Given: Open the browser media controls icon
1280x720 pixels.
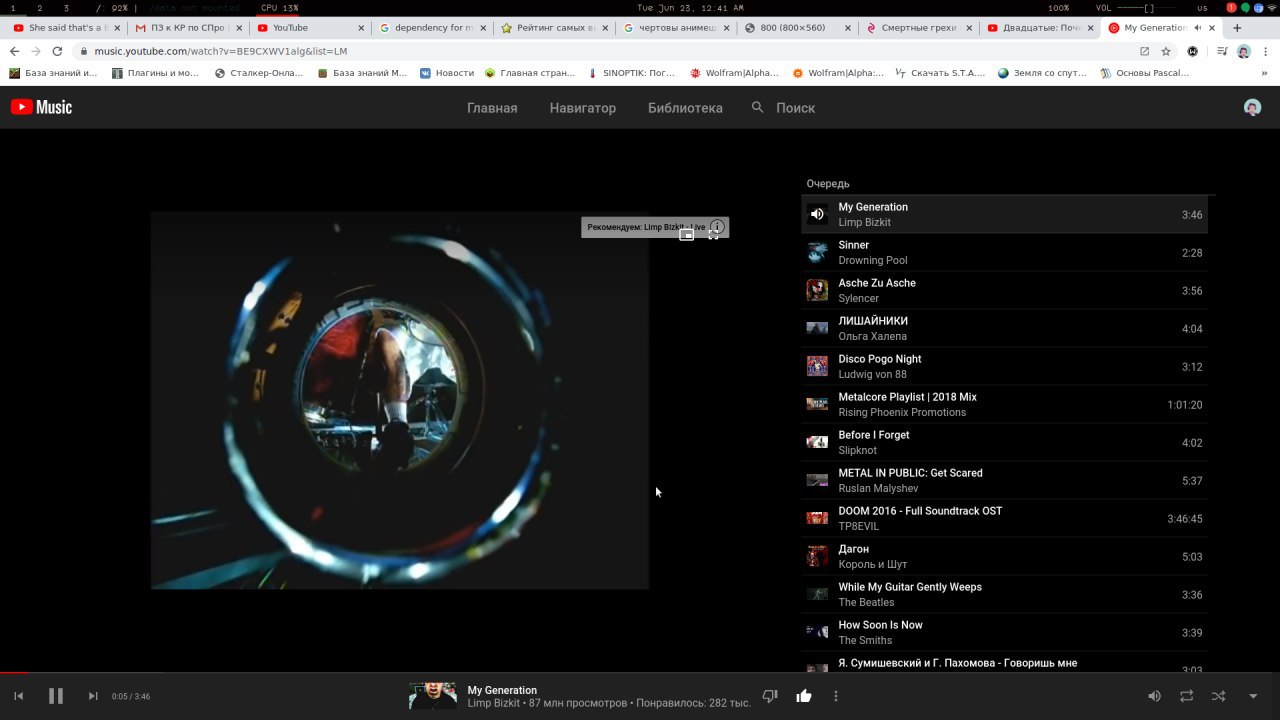Looking at the screenshot, I should 1220,51.
